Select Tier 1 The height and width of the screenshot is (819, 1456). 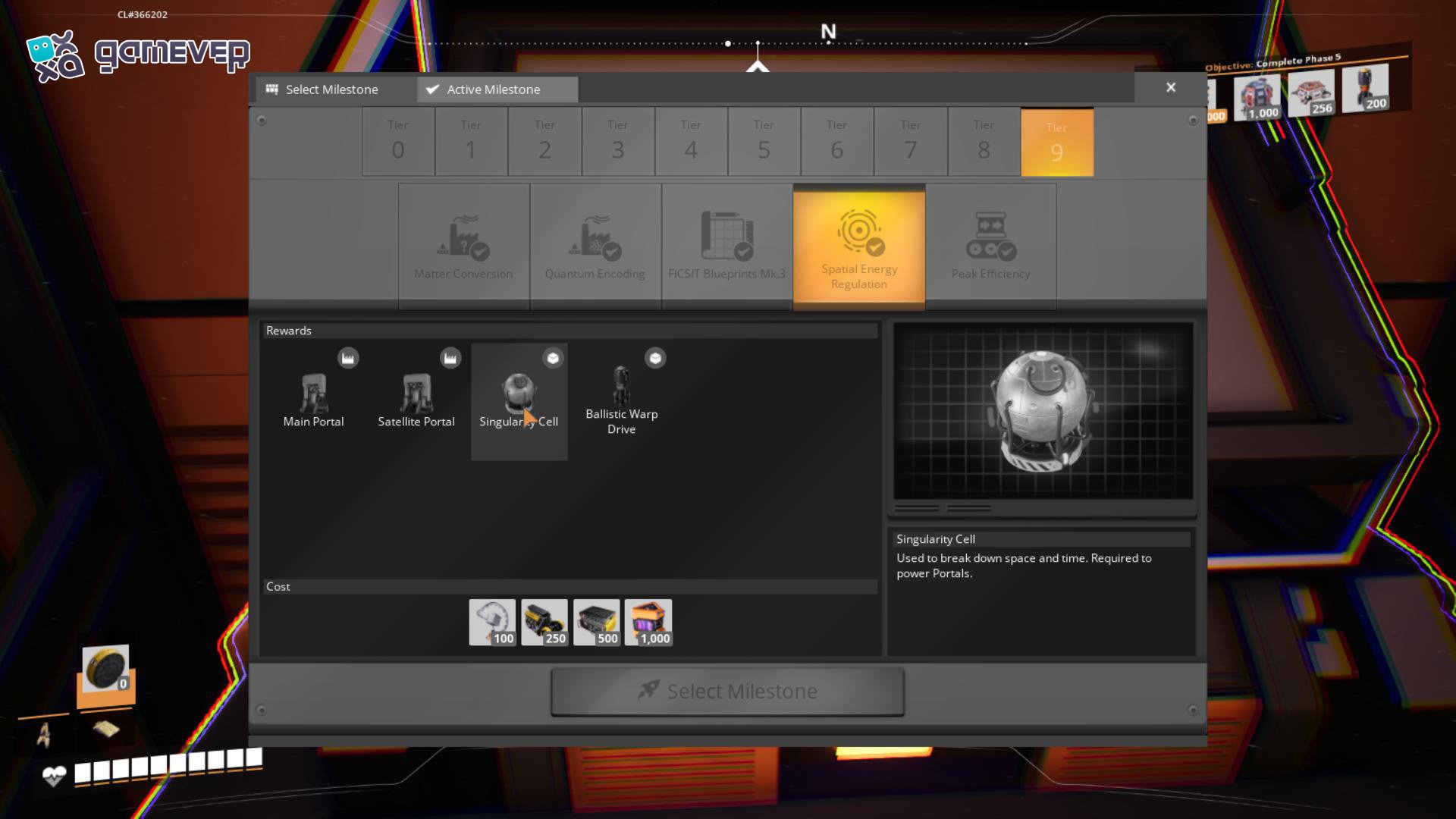(471, 142)
